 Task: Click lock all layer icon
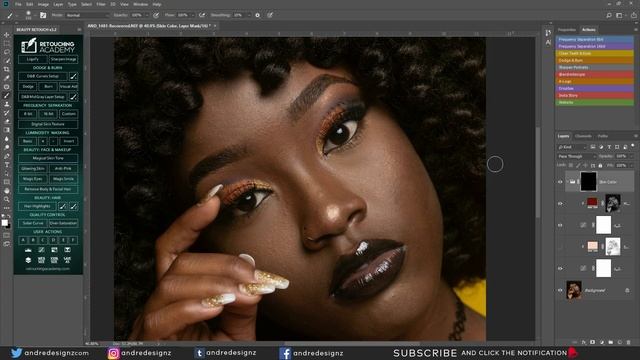tap(600, 166)
